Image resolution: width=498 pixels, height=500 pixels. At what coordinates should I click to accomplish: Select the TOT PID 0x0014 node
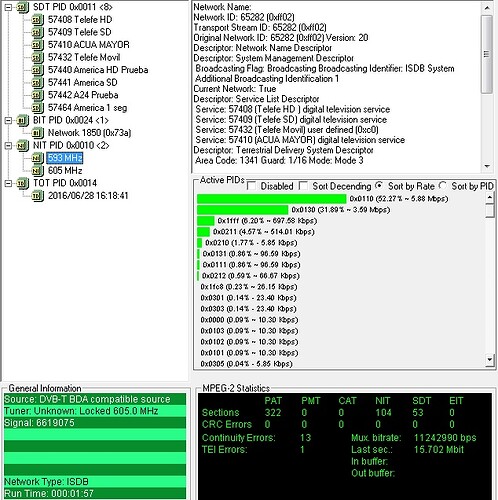point(65,183)
